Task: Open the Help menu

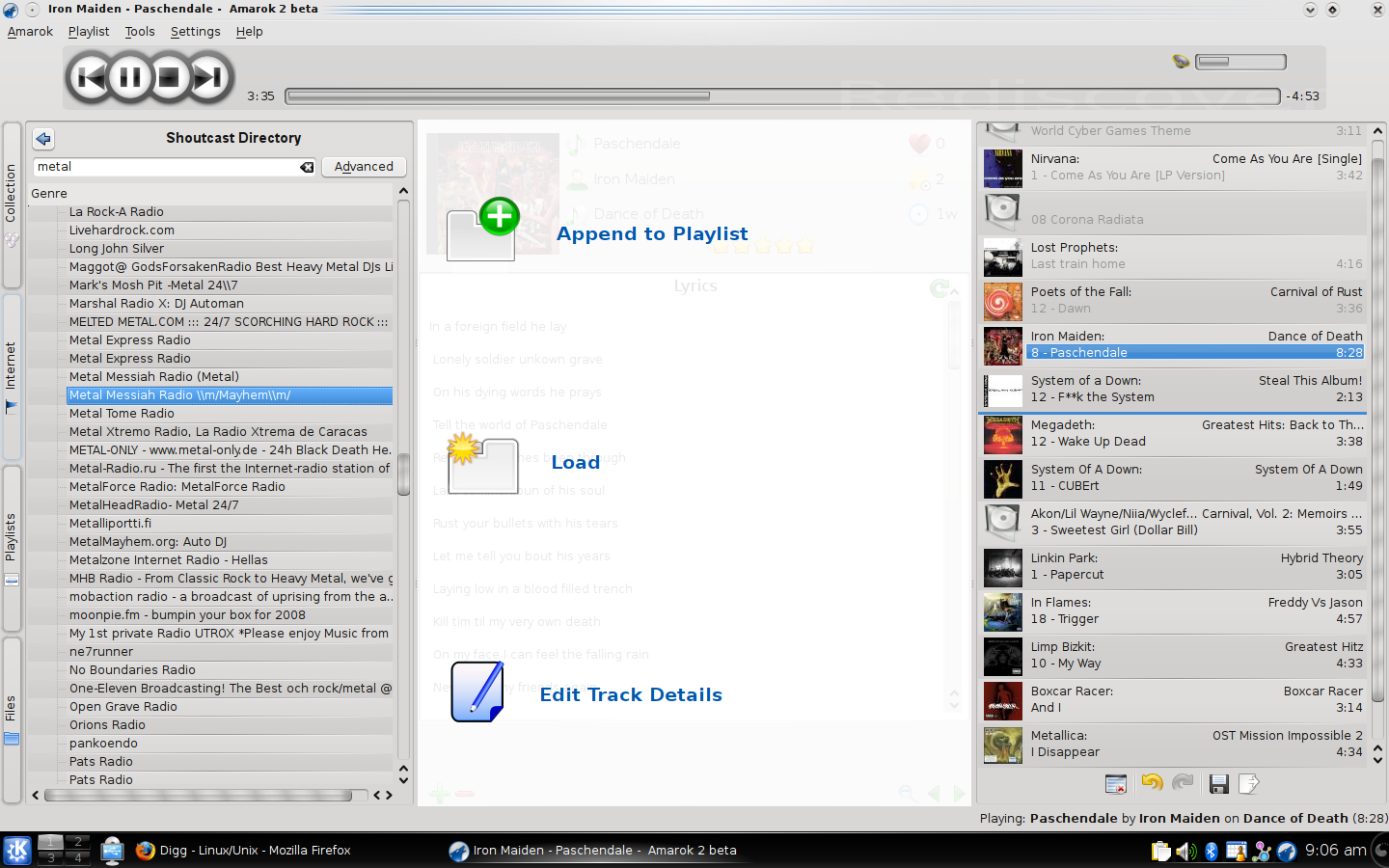Action: 250,32
